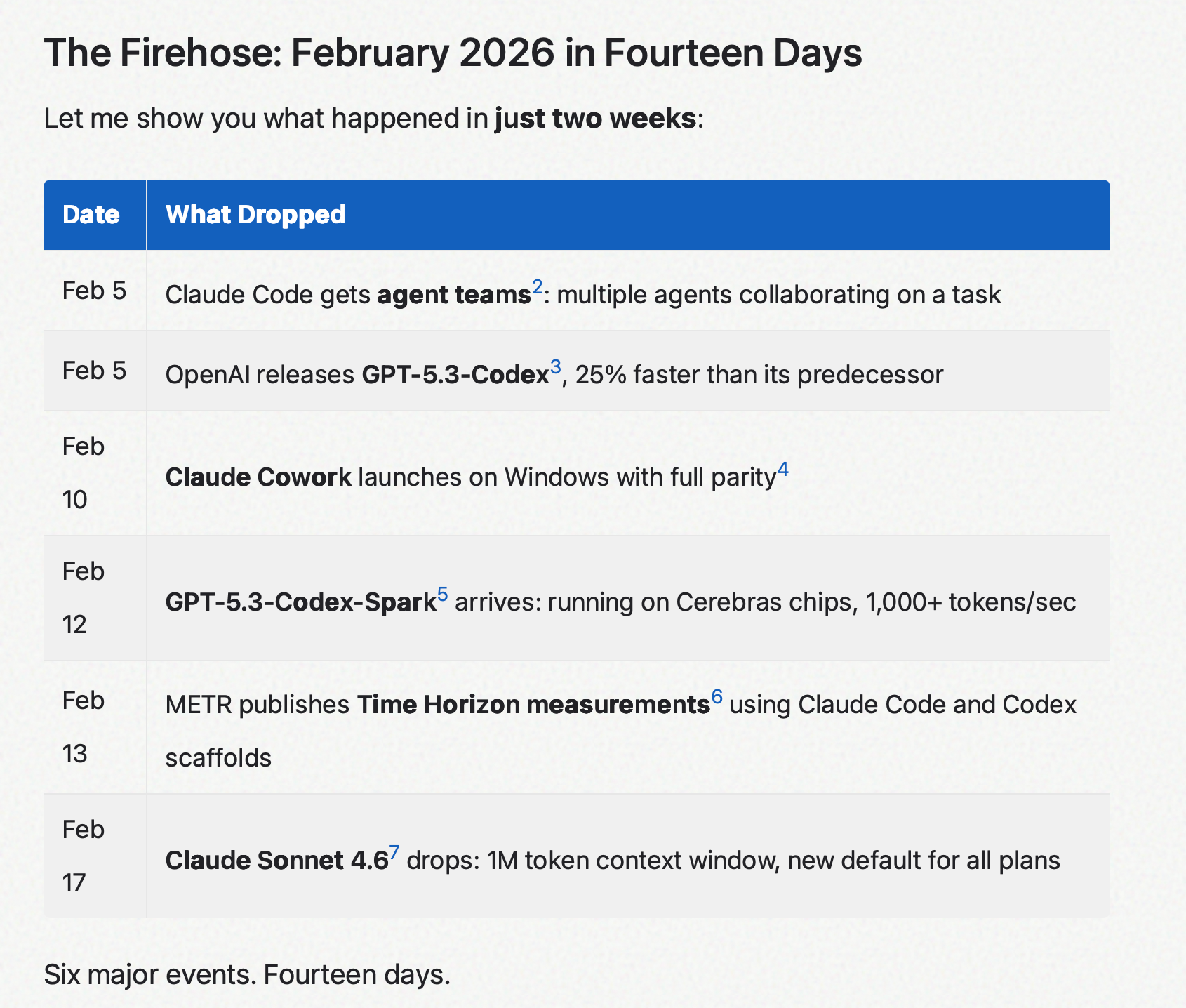Click the bold 'just two weeks' text
Viewport: 1186px width, 1008px height.
click(x=595, y=119)
